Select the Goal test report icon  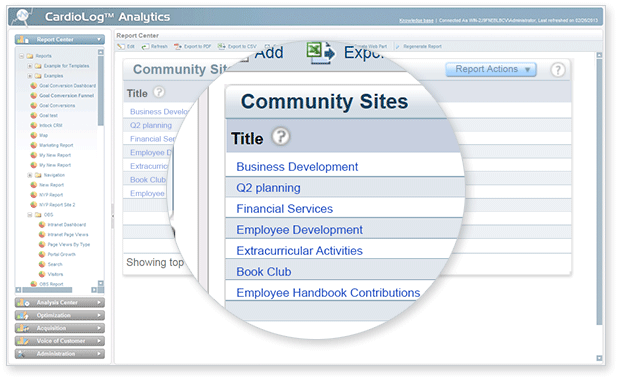pos(34,115)
